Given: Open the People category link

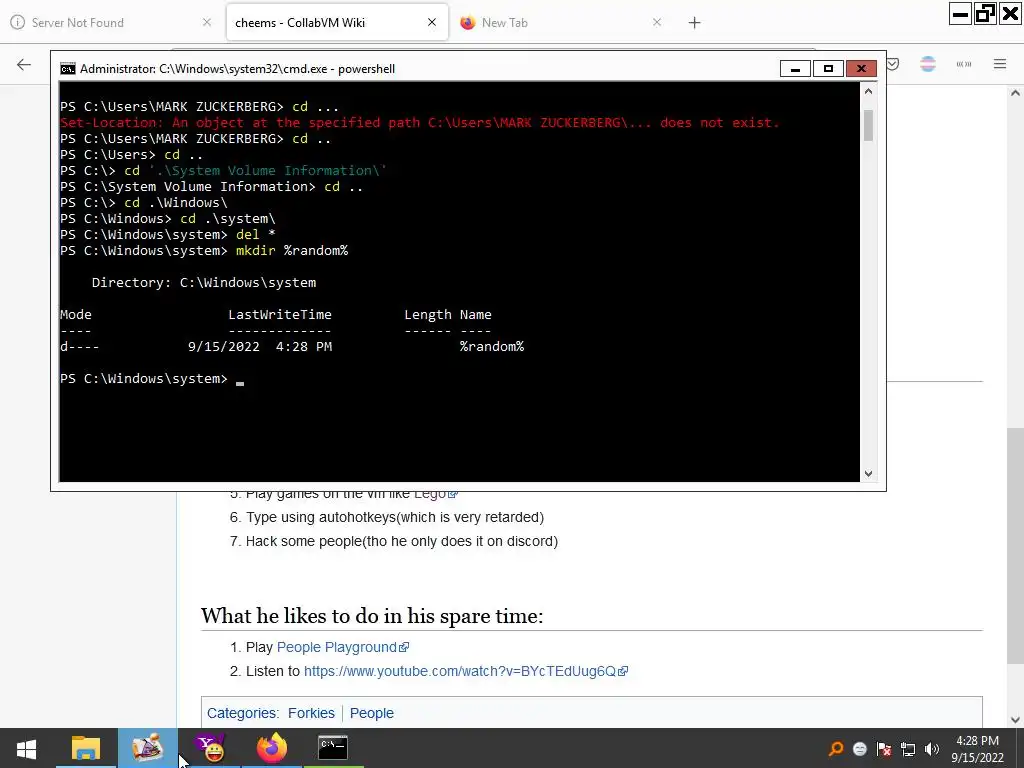Looking at the screenshot, I should (x=372, y=713).
